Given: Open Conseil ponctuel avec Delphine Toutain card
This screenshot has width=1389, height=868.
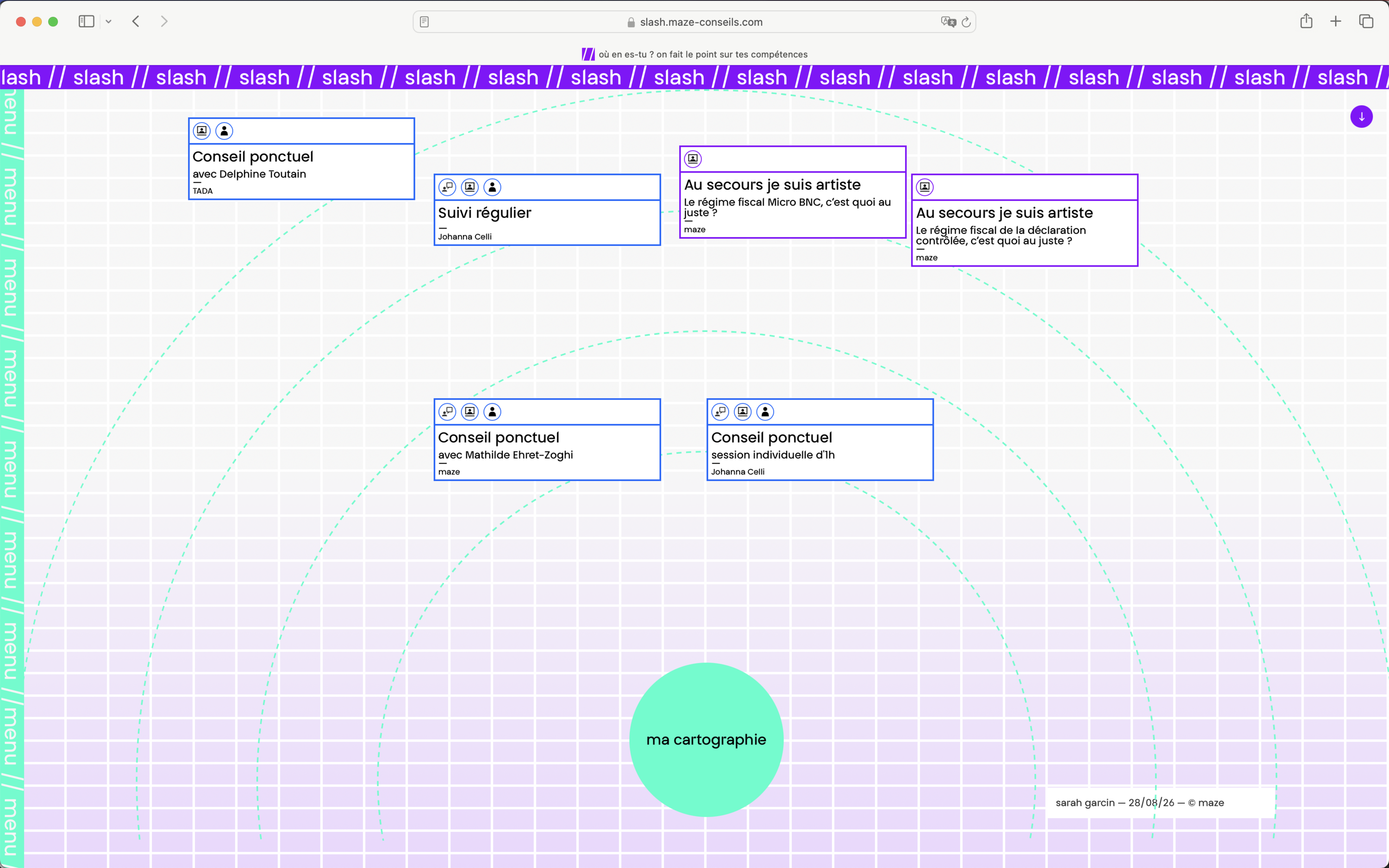Looking at the screenshot, I should (x=301, y=159).
